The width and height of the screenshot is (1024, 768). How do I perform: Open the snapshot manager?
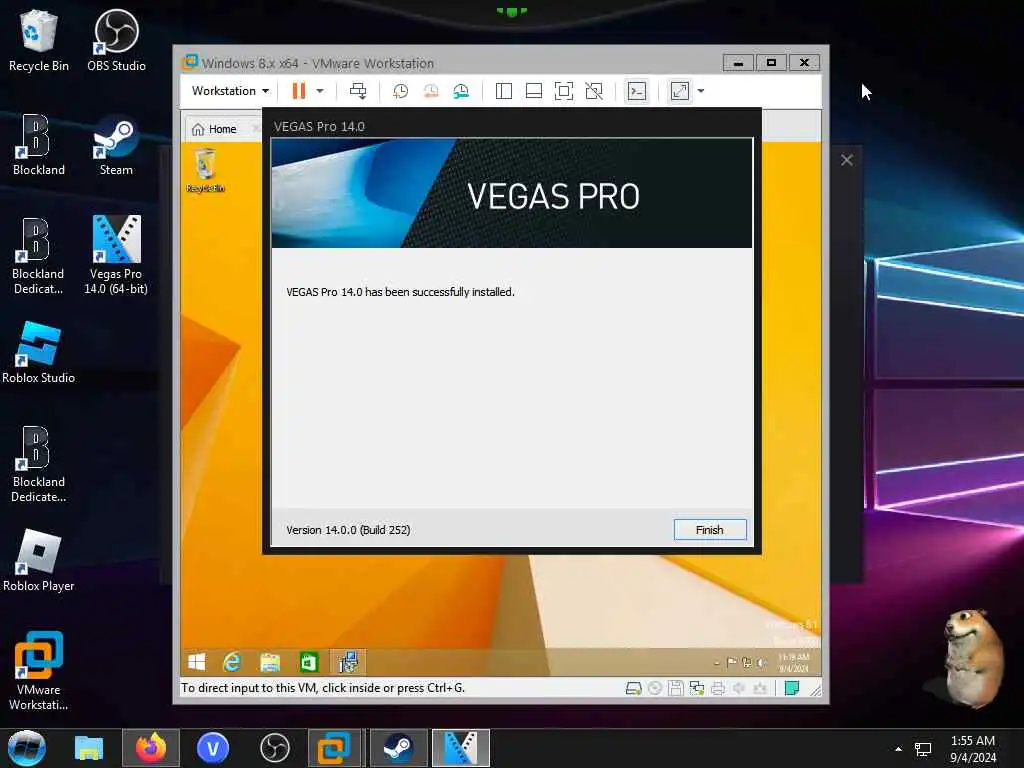pyautogui.click(x=461, y=91)
